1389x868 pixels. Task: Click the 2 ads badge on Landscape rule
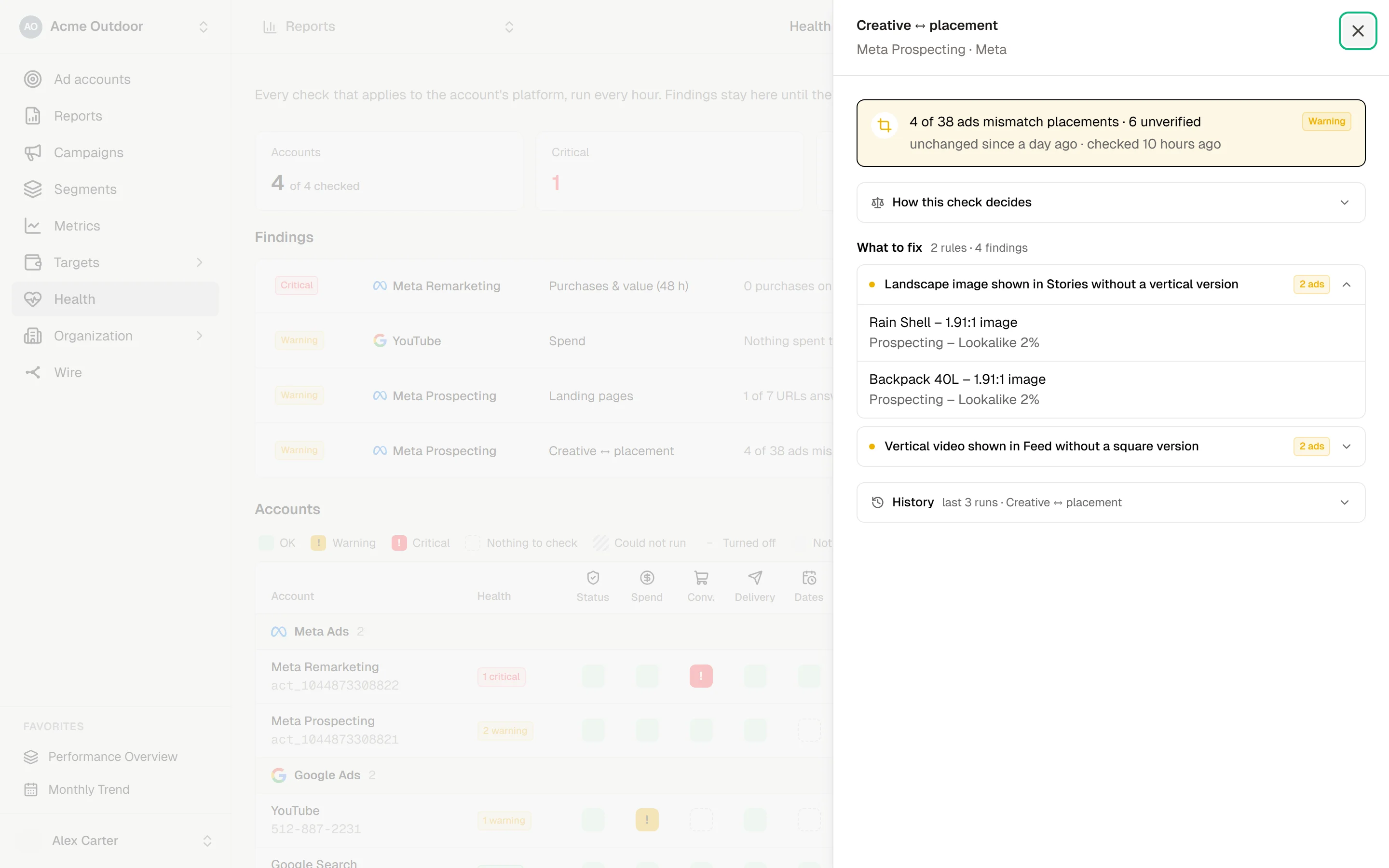point(1311,285)
